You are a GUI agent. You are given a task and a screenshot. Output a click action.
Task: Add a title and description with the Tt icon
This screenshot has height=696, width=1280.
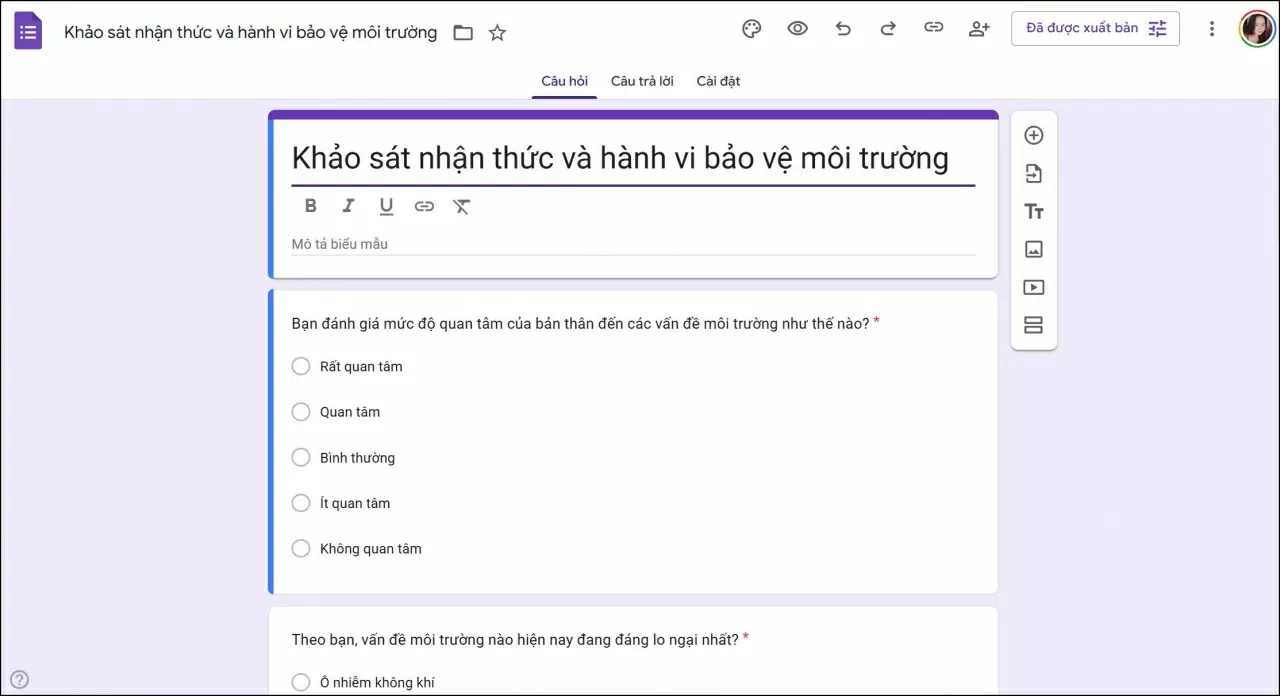tap(1033, 211)
